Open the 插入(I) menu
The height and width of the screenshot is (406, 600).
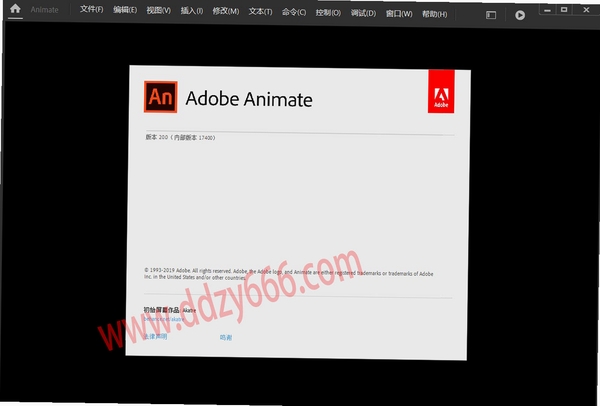[x=192, y=11]
